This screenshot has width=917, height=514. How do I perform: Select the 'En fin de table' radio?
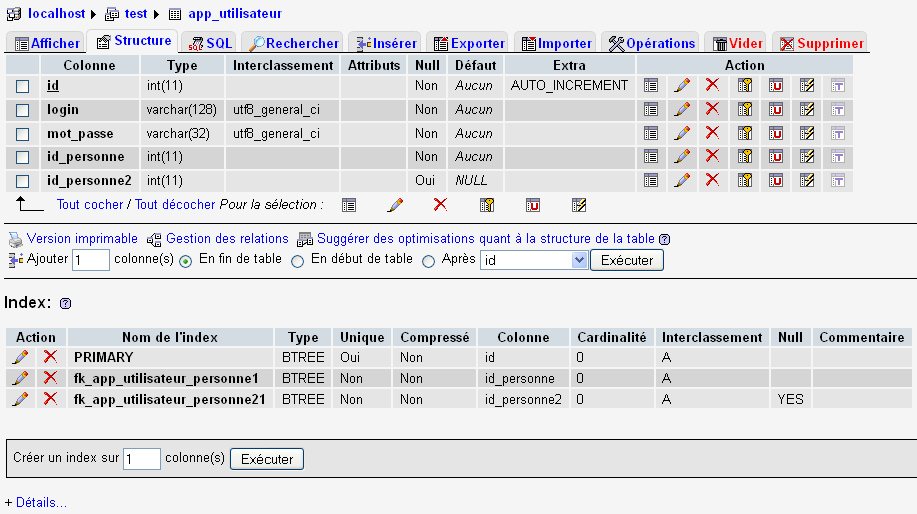[x=185, y=261]
